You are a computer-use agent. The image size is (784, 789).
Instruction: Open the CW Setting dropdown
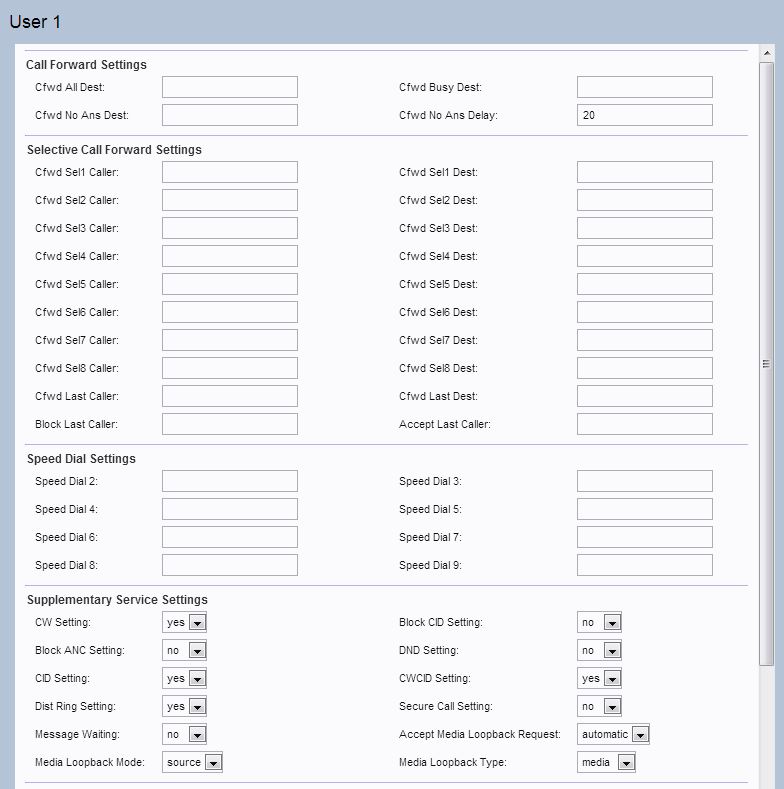[184, 622]
